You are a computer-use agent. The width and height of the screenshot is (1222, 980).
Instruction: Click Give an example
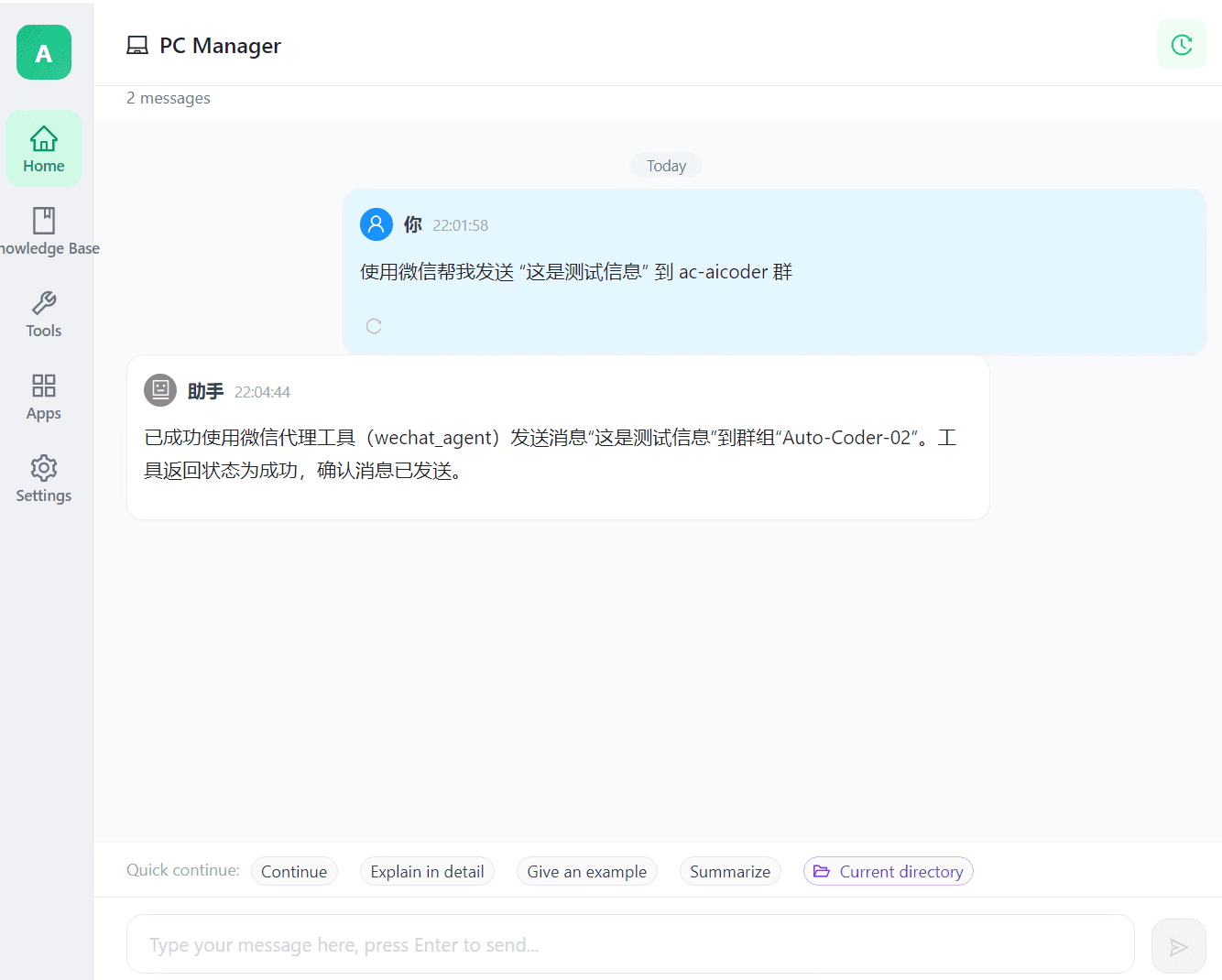coord(586,871)
